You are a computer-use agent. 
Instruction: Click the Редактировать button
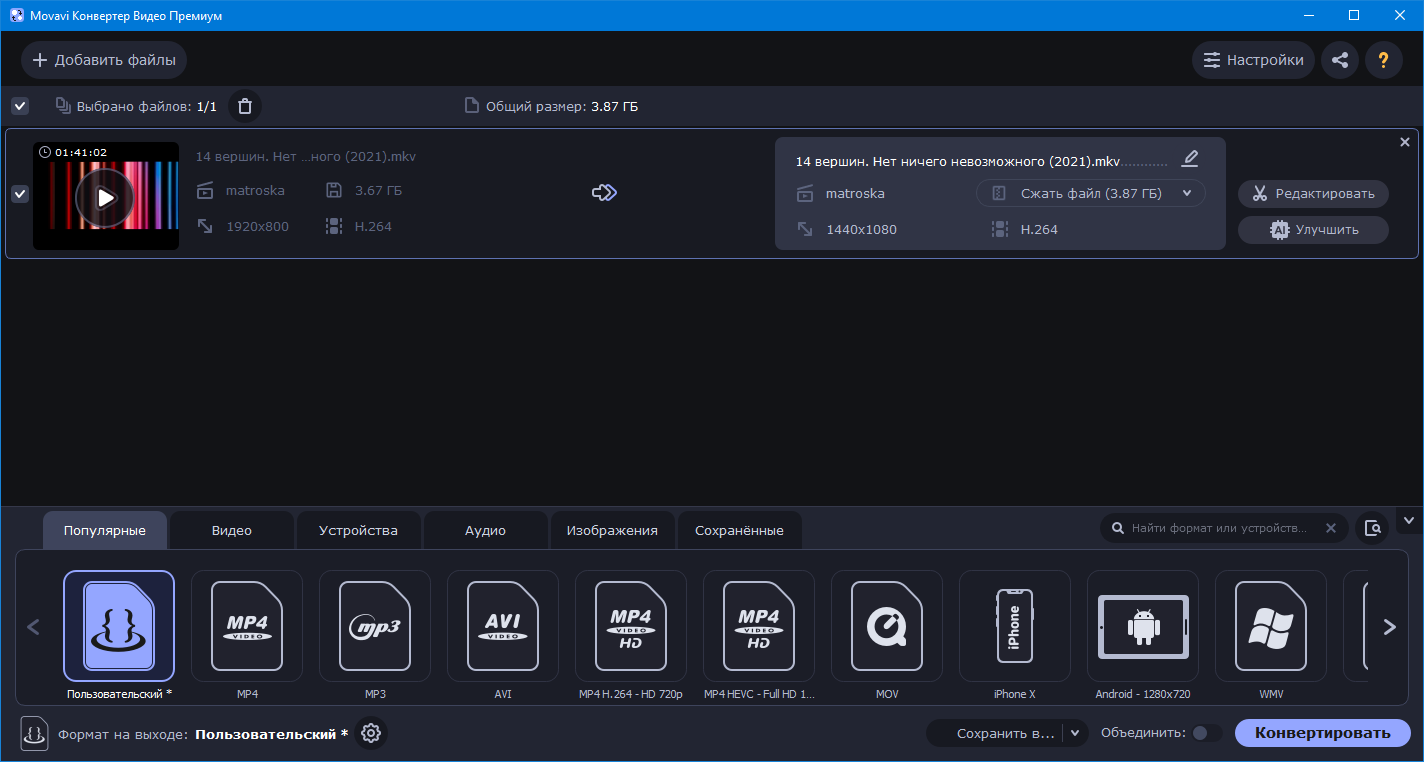[1313, 193]
